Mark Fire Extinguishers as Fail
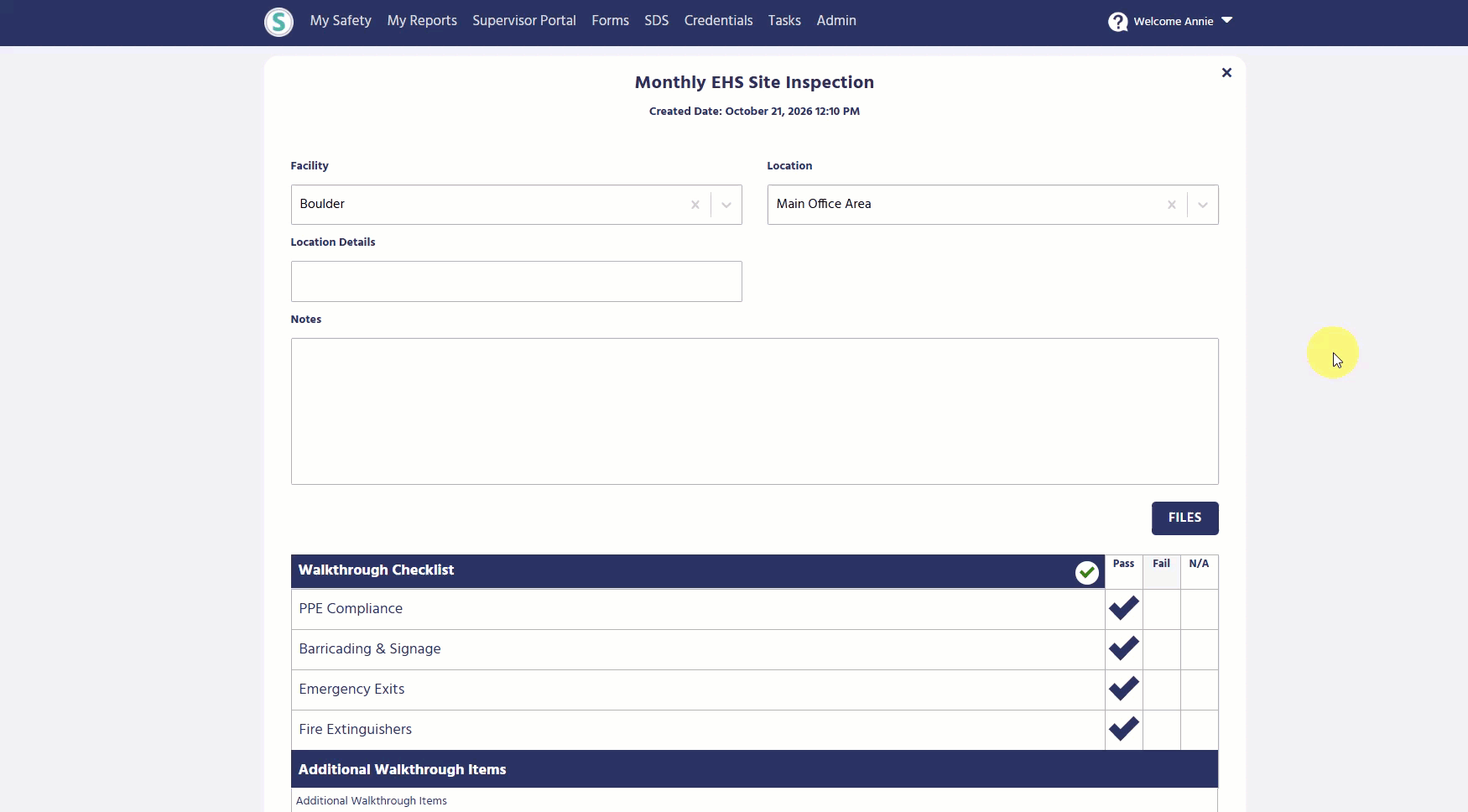1468x812 pixels. click(x=1161, y=730)
